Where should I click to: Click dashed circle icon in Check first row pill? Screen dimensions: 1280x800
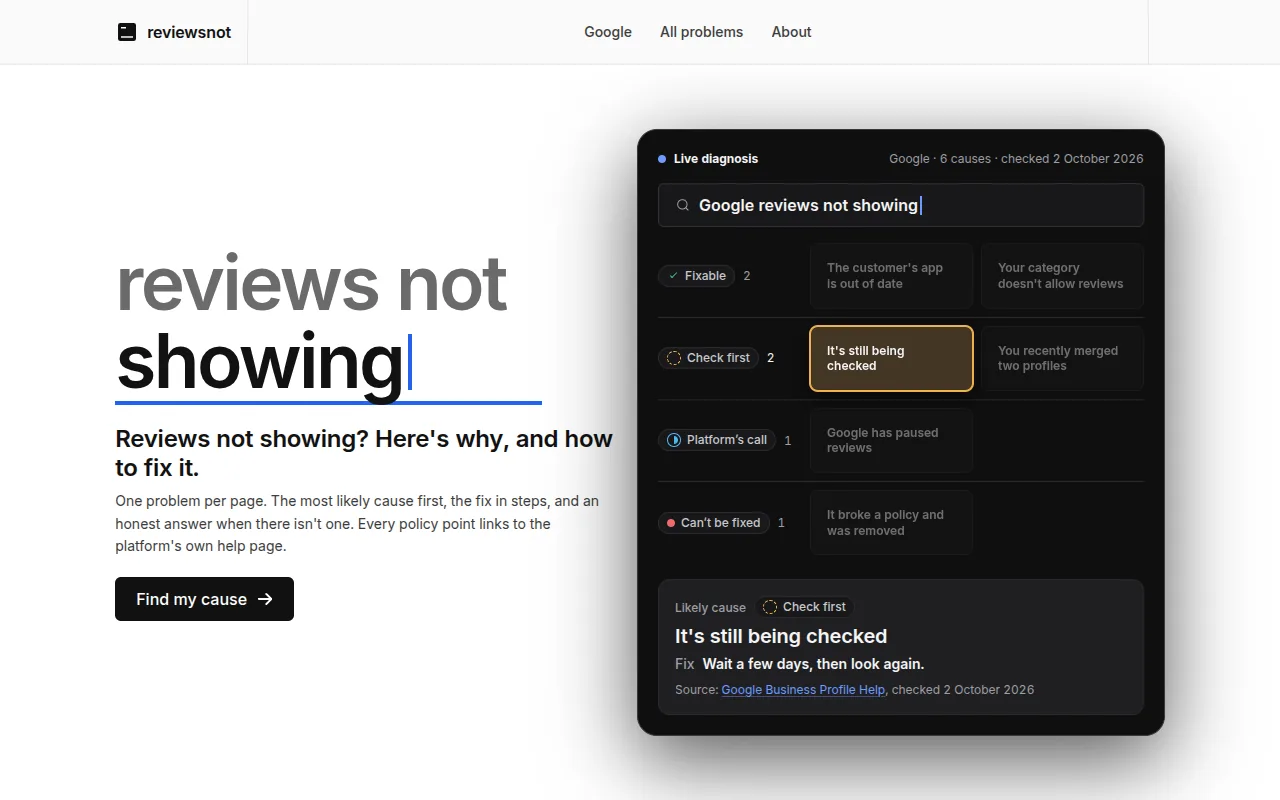pos(674,358)
